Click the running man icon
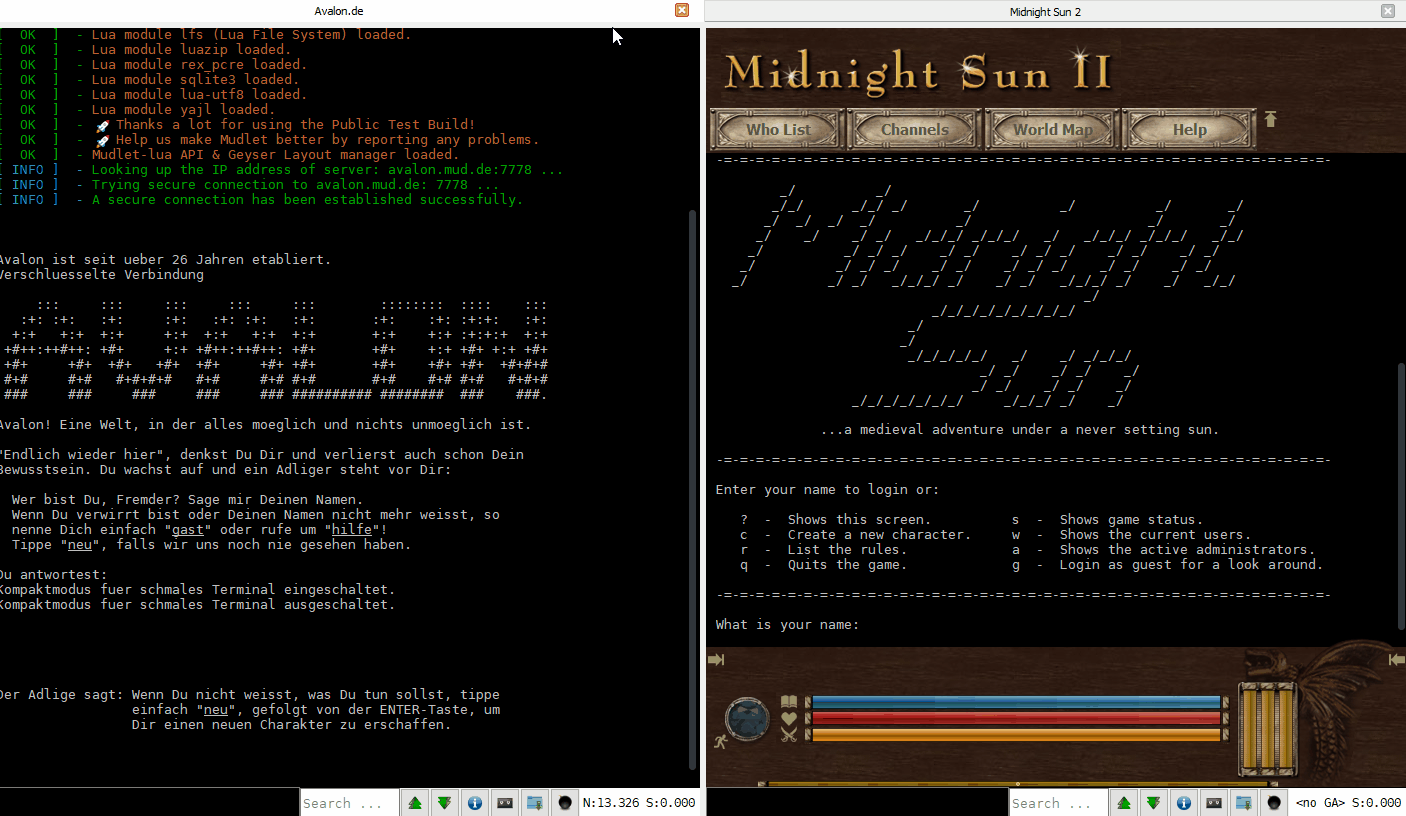The width and height of the screenshot is (1406, 816). click(719, 742)
